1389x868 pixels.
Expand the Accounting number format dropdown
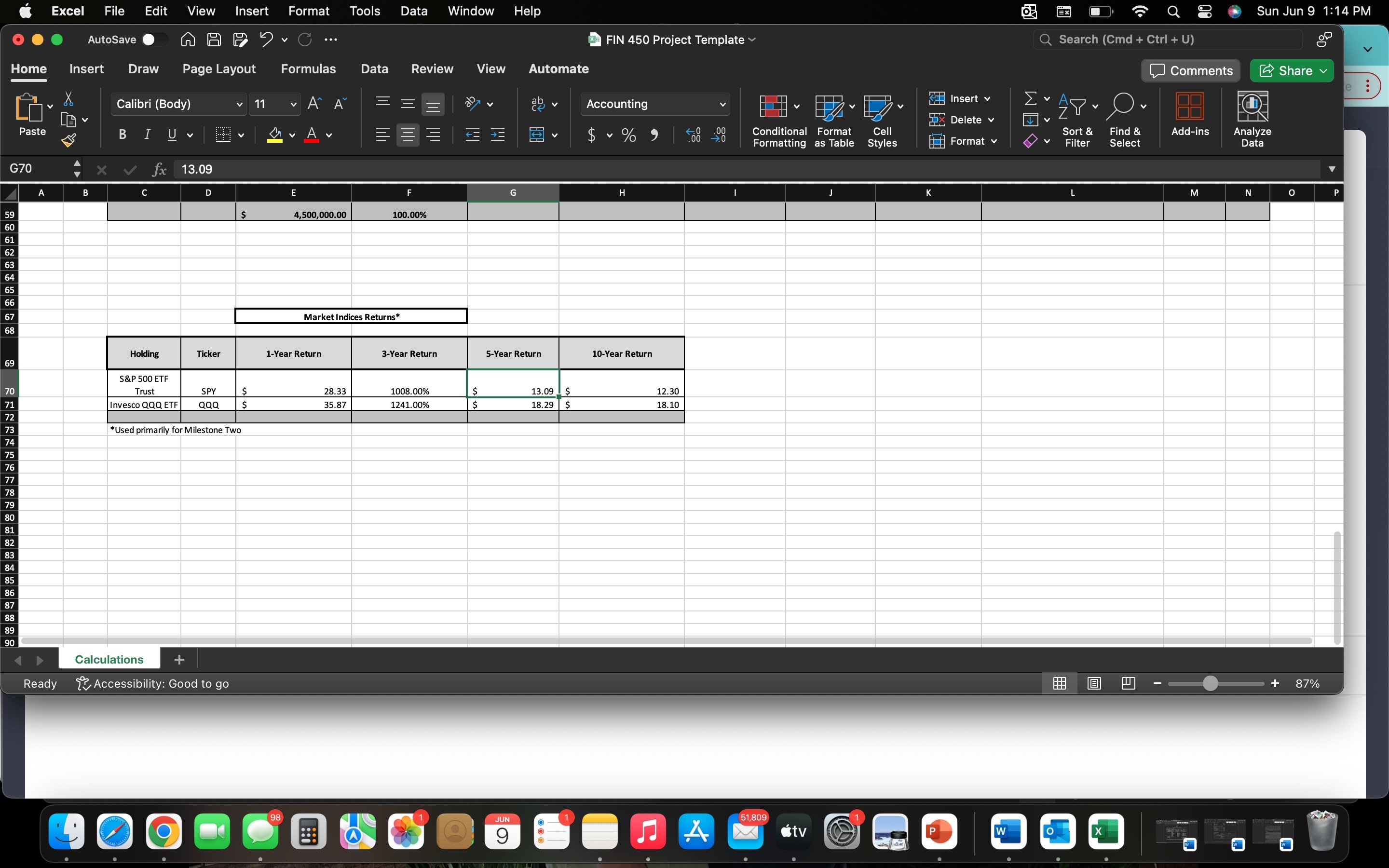[x=722, y=104]
